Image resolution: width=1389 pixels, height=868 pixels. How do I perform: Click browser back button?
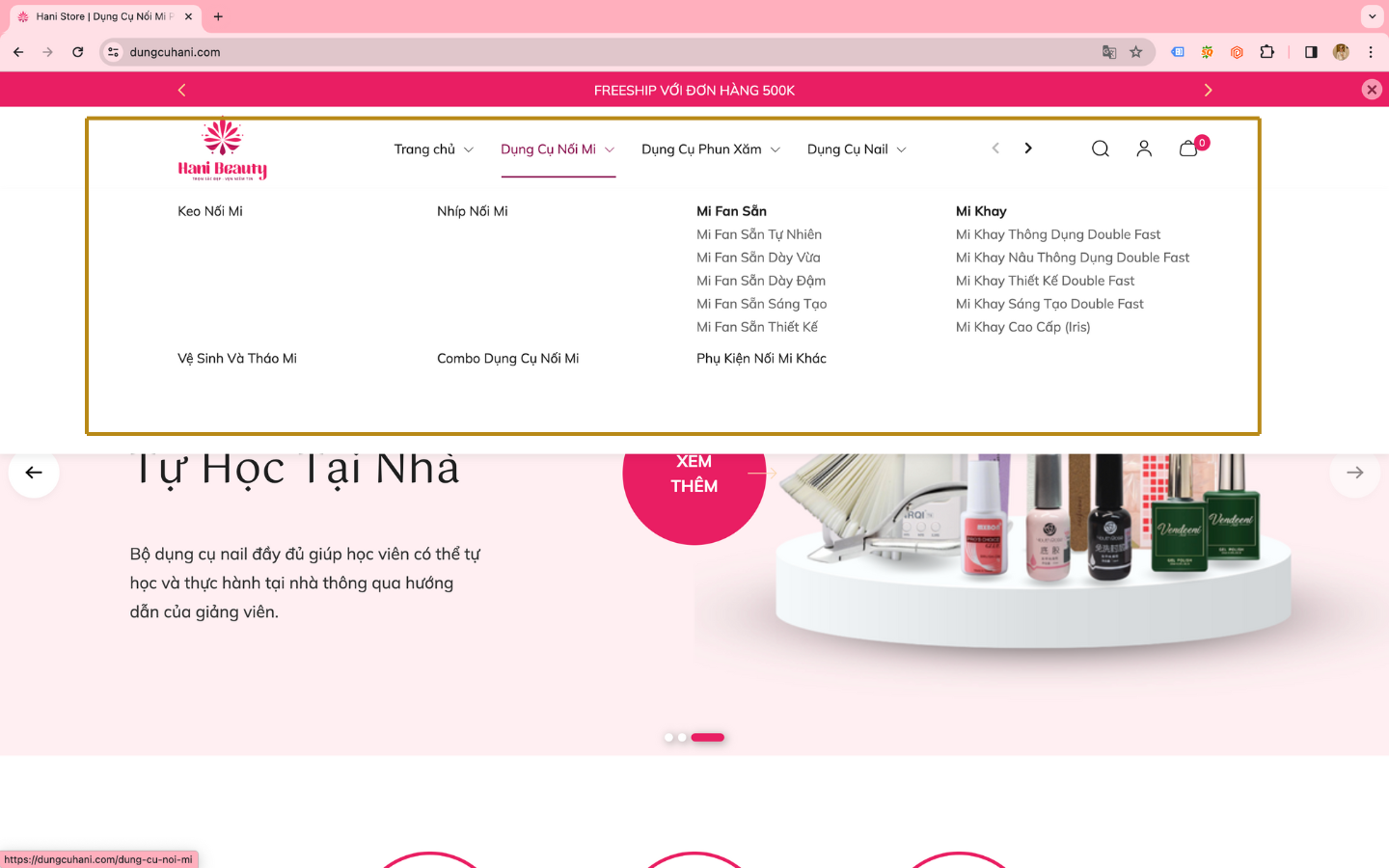[x=18, y=52]
